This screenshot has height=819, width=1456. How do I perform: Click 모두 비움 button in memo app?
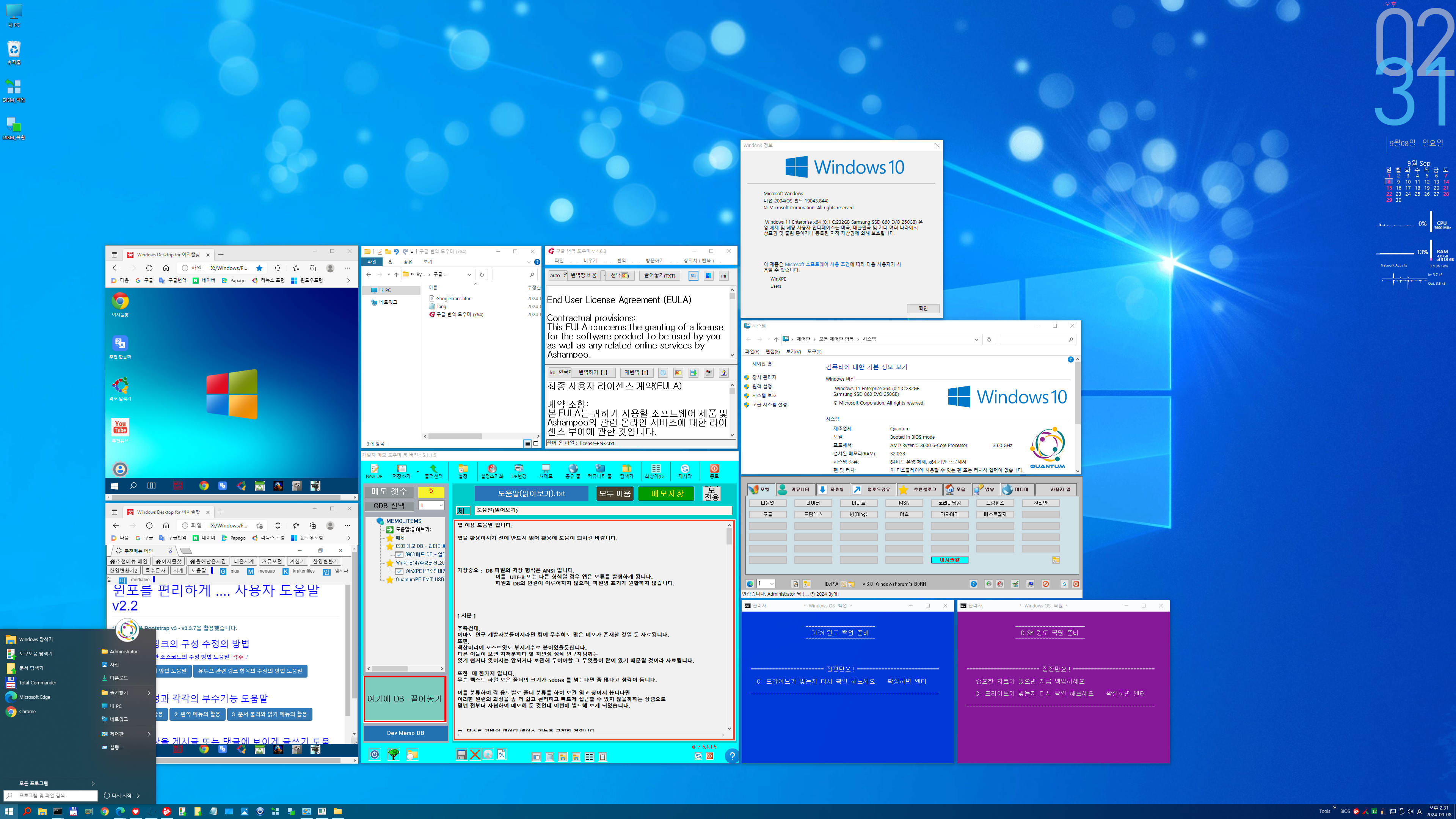[x=615, y=493]
